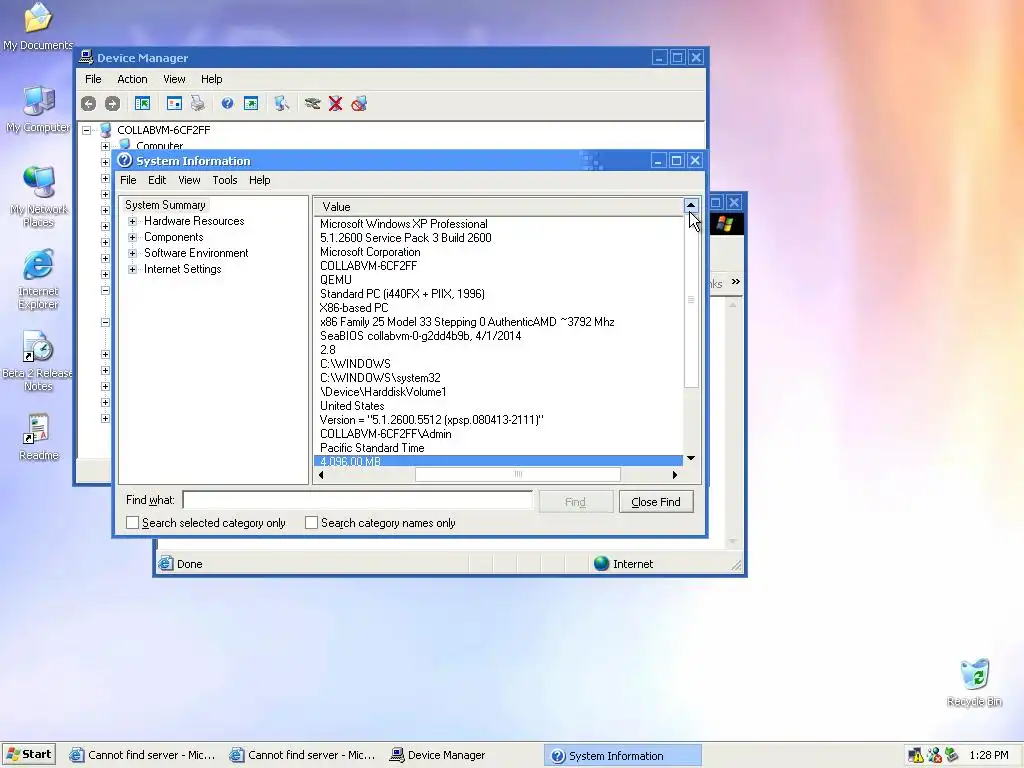Viewport: 1024px width, 768px height.
Task: Expand Software Environment node
Action: click(x=133, y=253)
